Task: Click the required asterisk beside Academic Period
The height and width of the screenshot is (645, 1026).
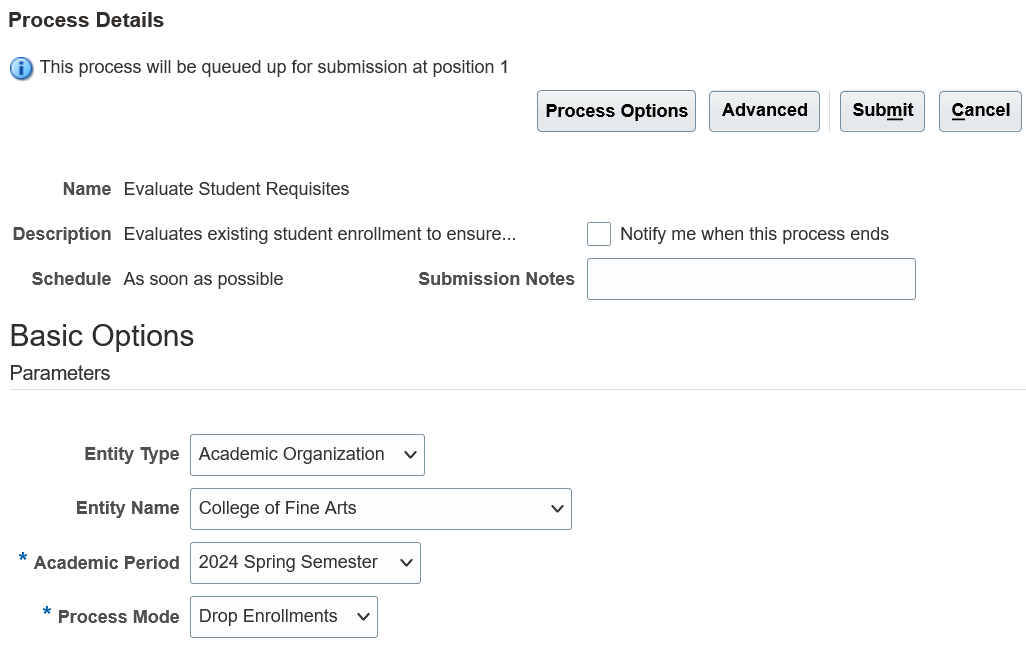Action: point(23,559)
